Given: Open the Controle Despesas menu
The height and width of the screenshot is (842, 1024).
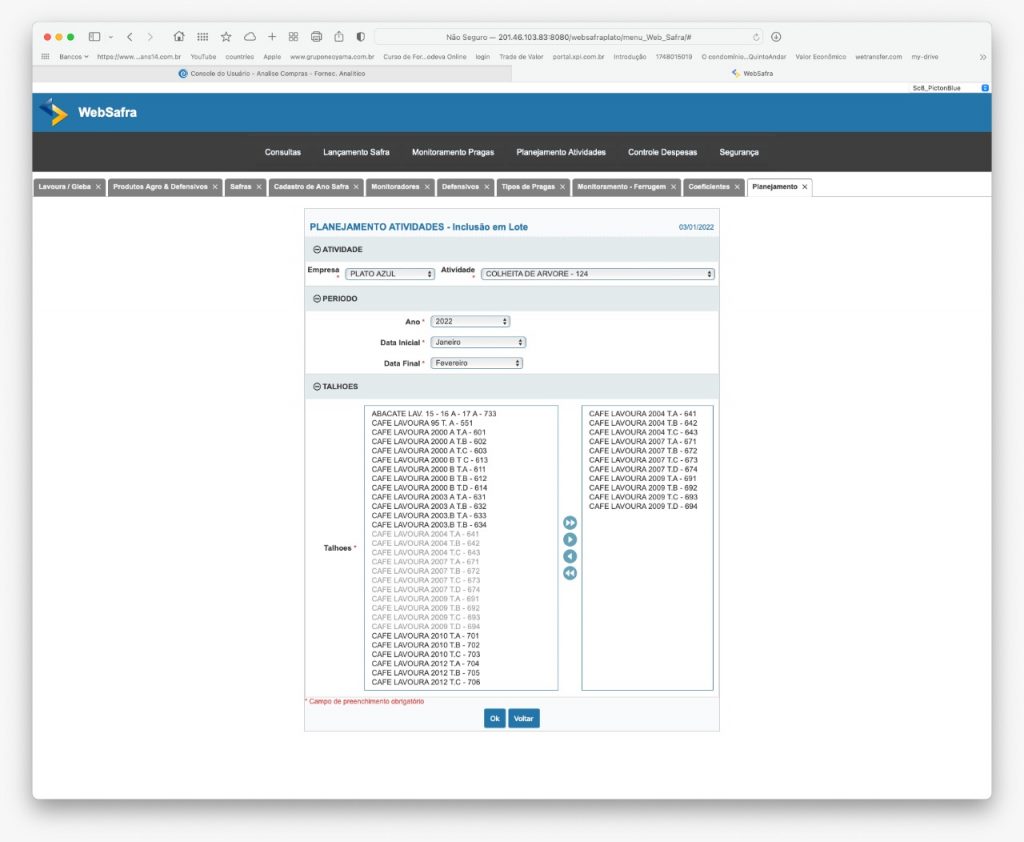Looking at the screenshot, I should (662, 152).
